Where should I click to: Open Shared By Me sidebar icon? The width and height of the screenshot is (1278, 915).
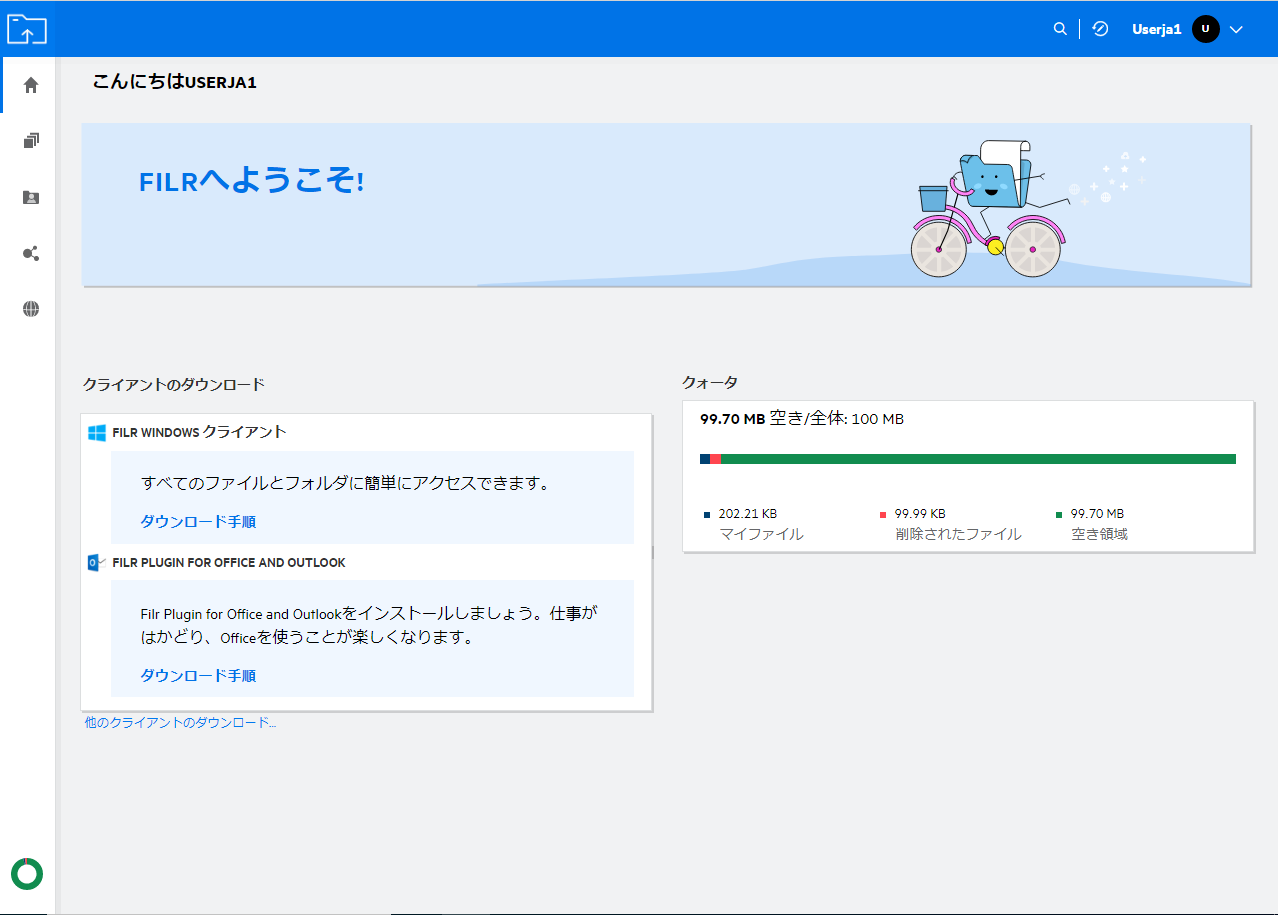(31, 253)
